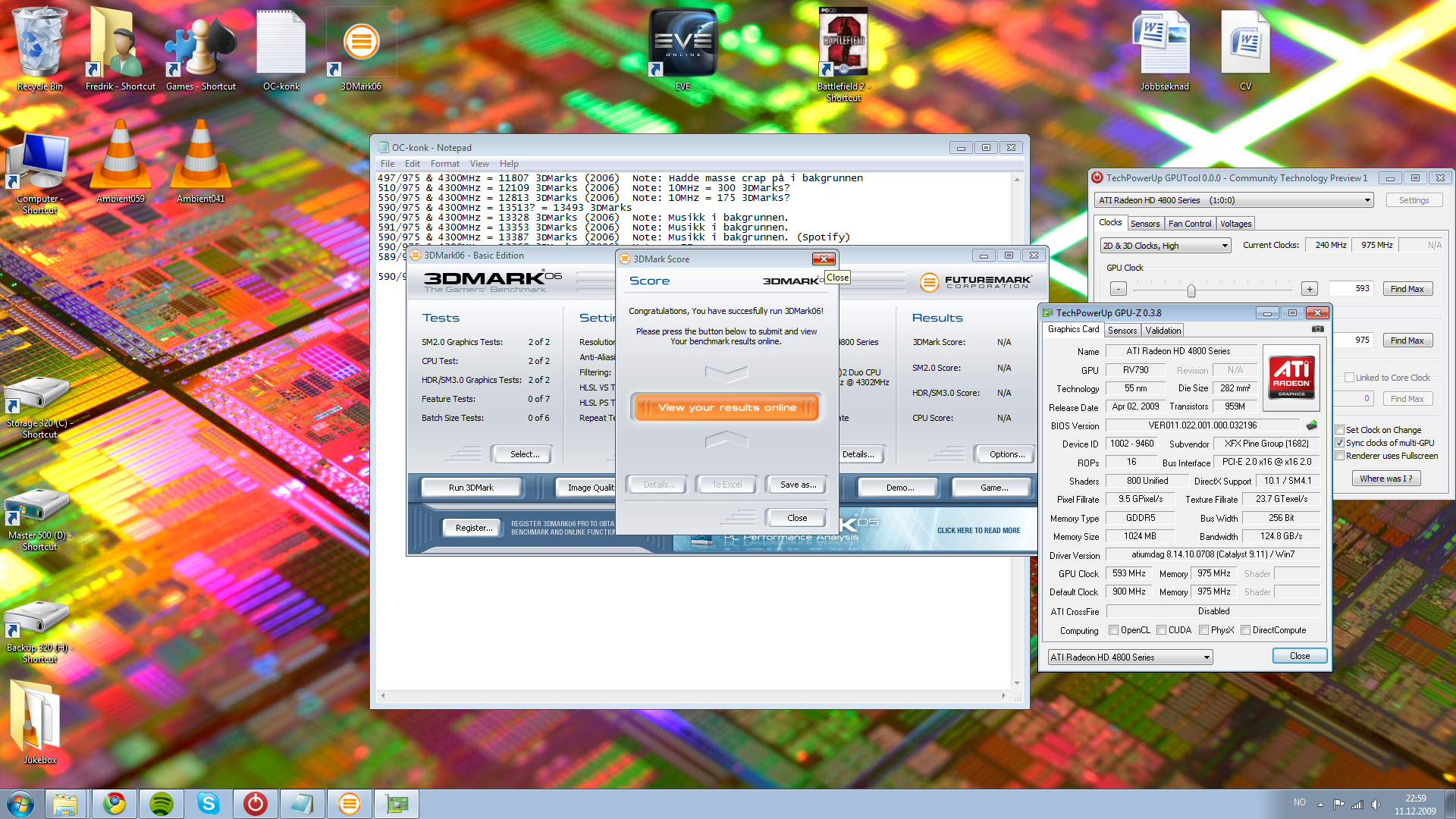The height and width of the screenshot is (819, 1456).
Task: Tick the CUDA checkbox in GPU-Z
Action: tap(1161, 630)
